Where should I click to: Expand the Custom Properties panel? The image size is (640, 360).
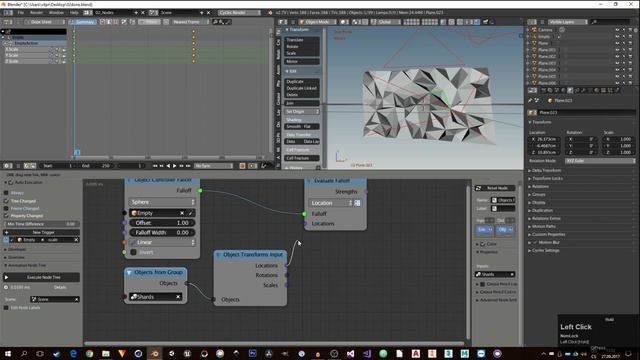pyautogui.click(x=548, y=235)
